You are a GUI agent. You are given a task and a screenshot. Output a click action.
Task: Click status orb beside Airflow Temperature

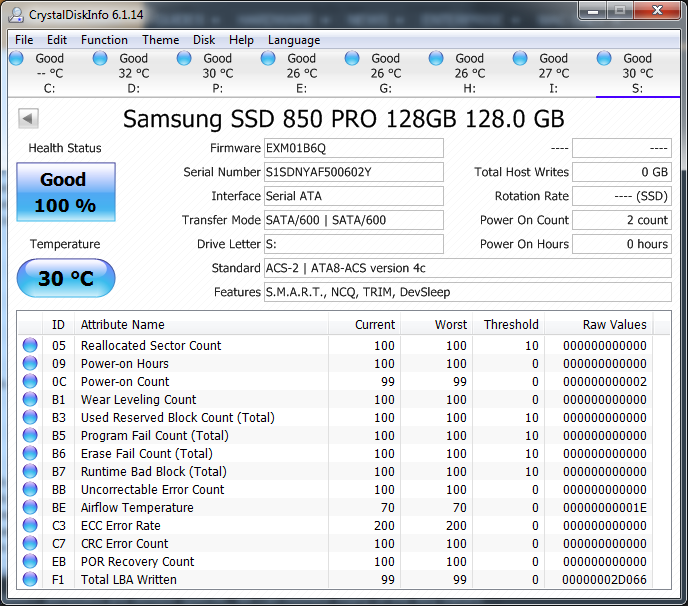[30, 508]
